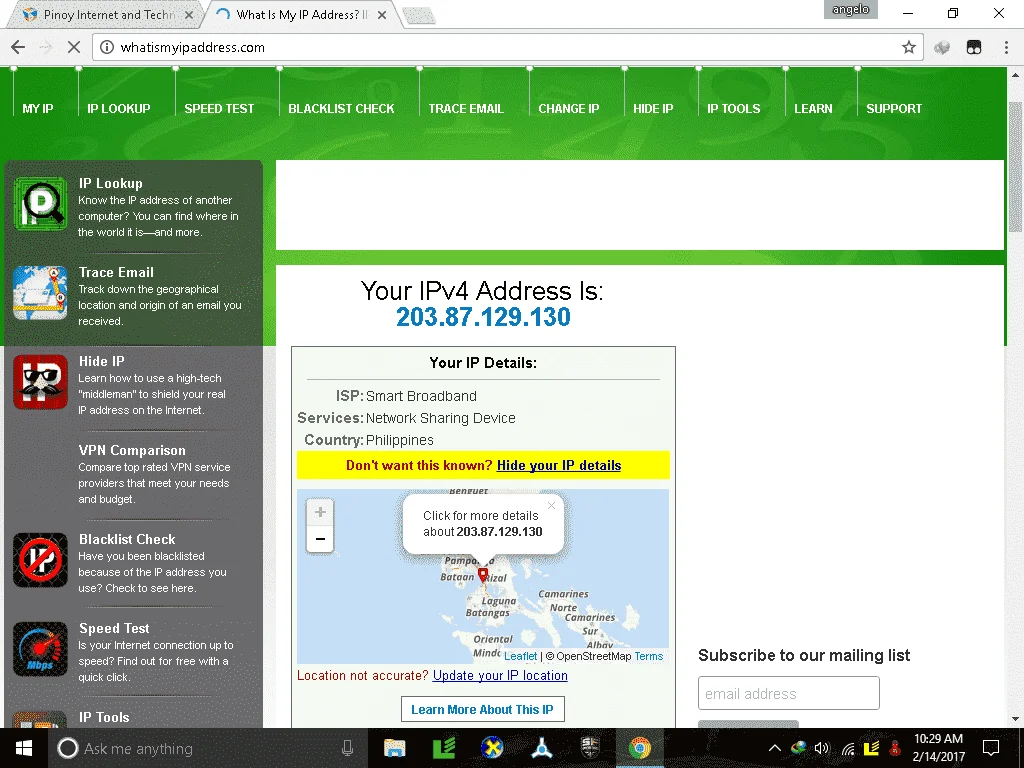Open BLACKLIST CHECK menu item
Viewport: 1024px width, 768px height.
341,108
